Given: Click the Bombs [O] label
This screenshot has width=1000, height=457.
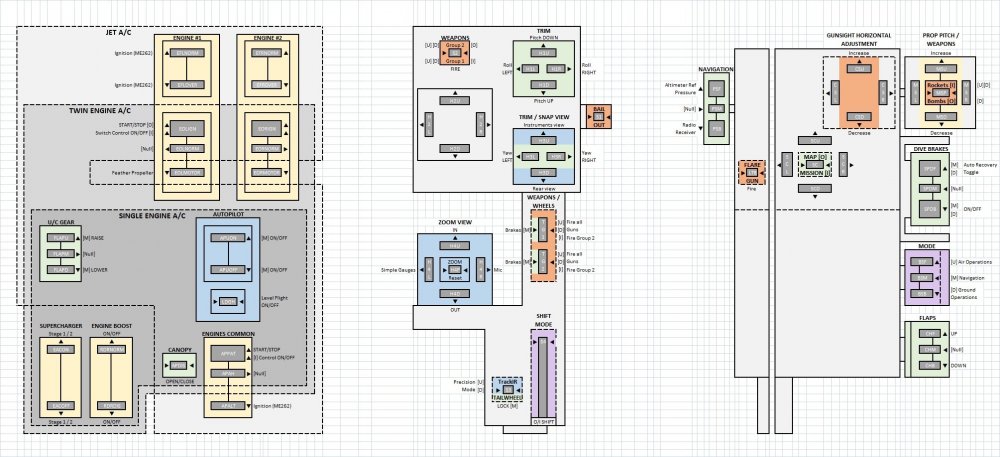Looking at the screenshot, I should point(942,101).
